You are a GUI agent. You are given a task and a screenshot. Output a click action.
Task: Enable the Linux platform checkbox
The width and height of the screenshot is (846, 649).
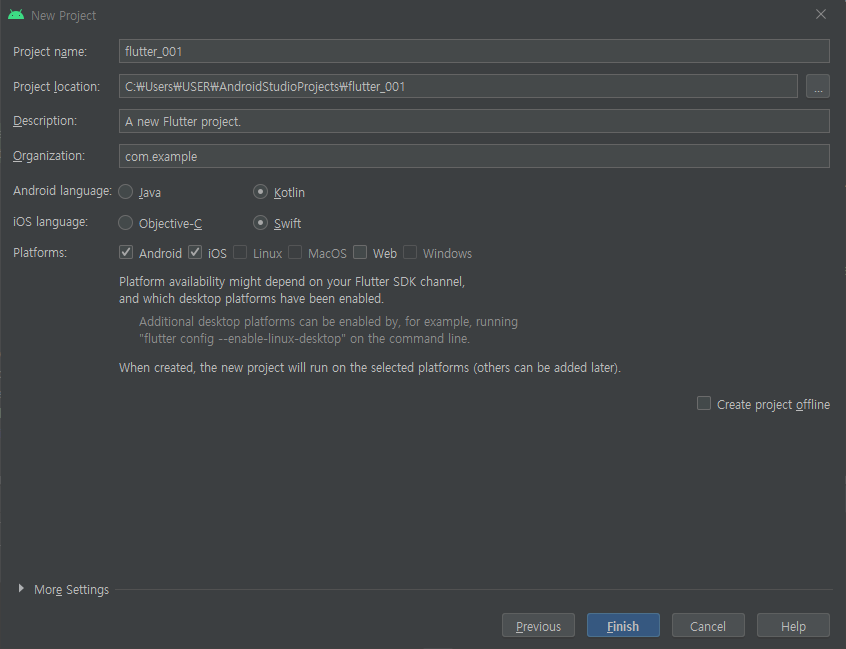click(240, 252)
